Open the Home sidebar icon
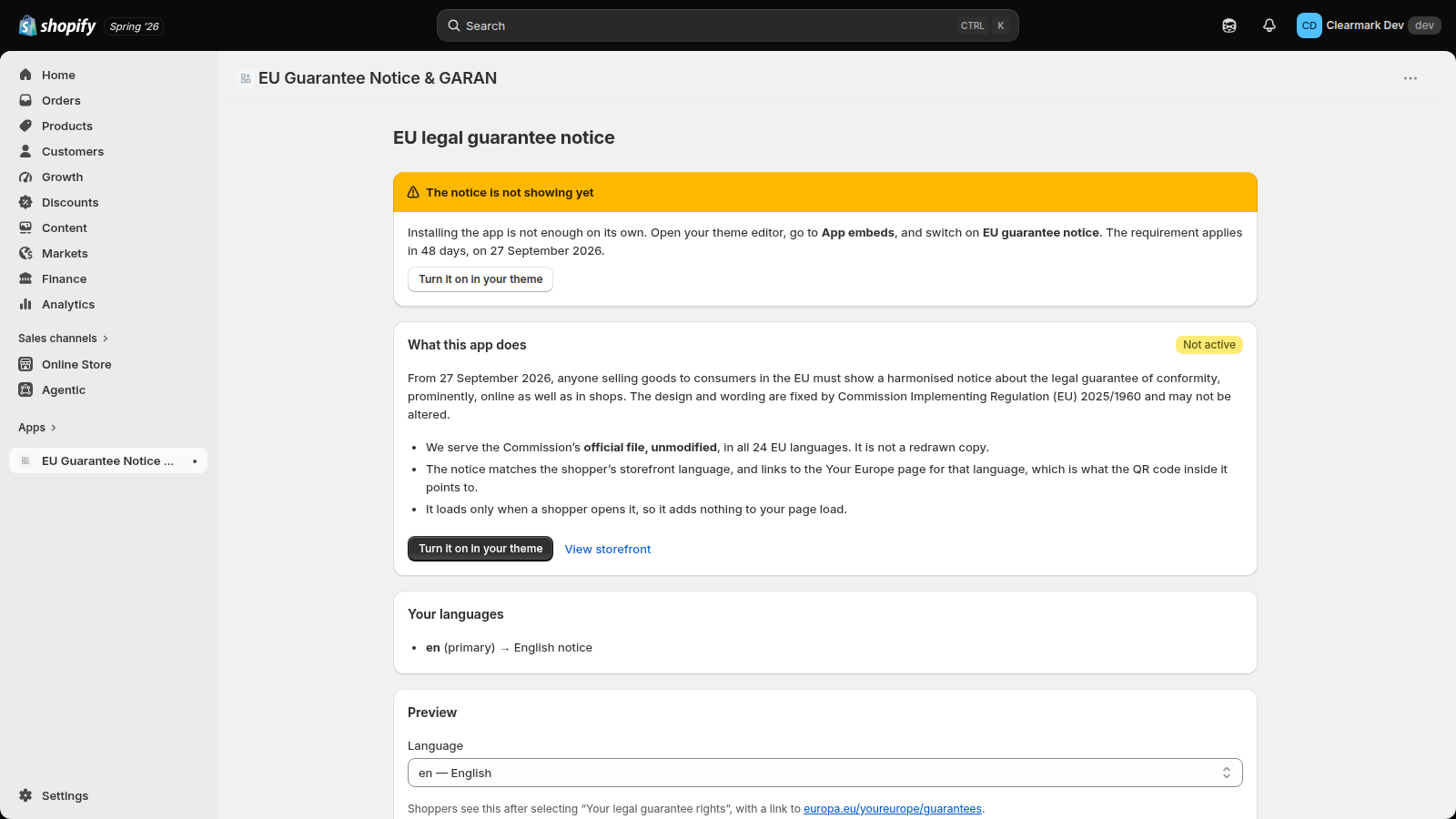1456x819 pixels. click(25, 75)
